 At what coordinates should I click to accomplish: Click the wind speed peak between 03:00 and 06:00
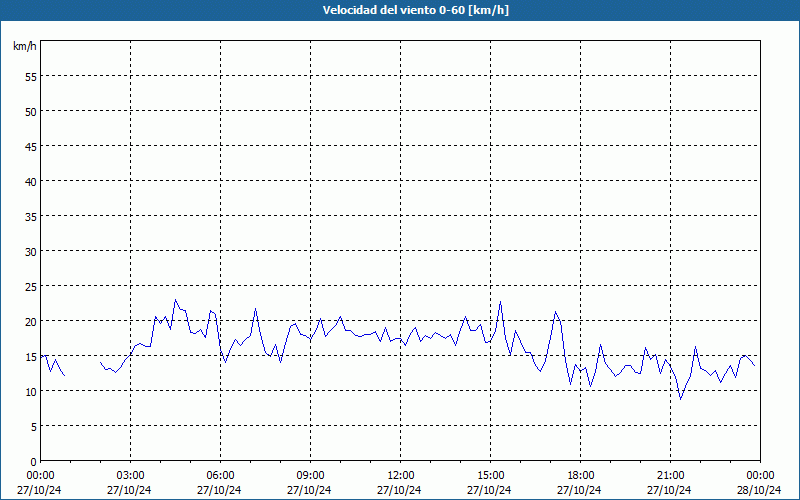tap(175, 300)
